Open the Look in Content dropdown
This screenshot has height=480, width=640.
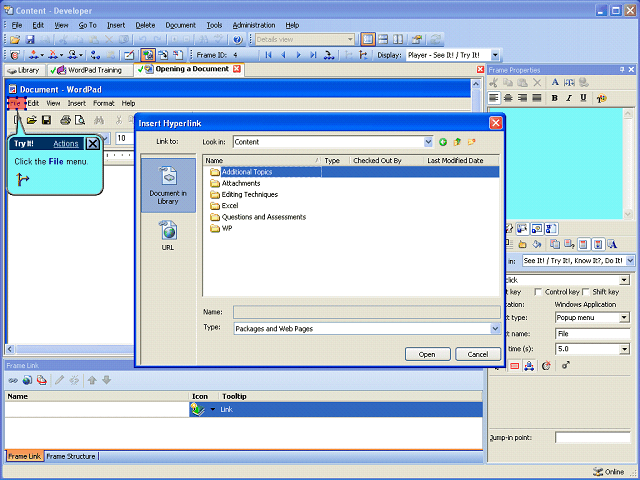(428, 142)
